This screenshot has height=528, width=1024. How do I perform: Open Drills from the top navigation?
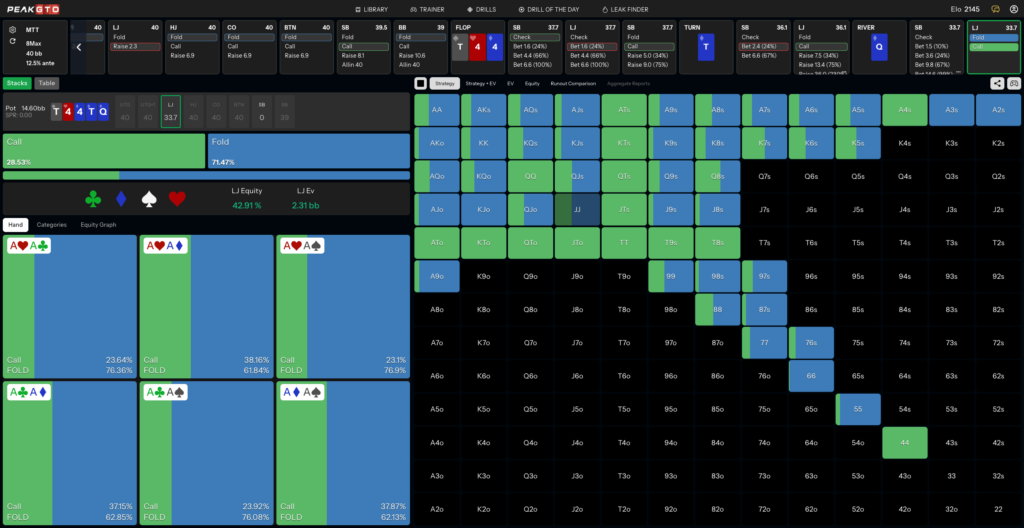pyautogui.click(x=482, y=9)
